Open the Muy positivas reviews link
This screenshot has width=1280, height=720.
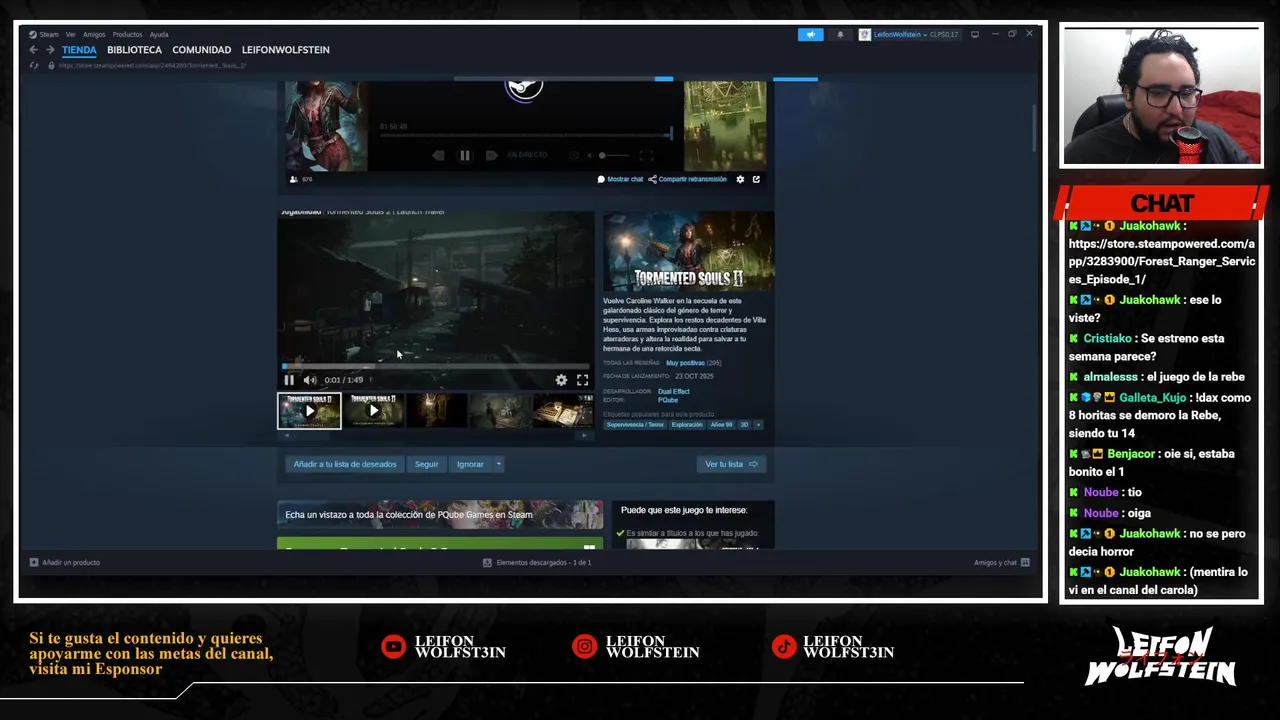(685, 363)
